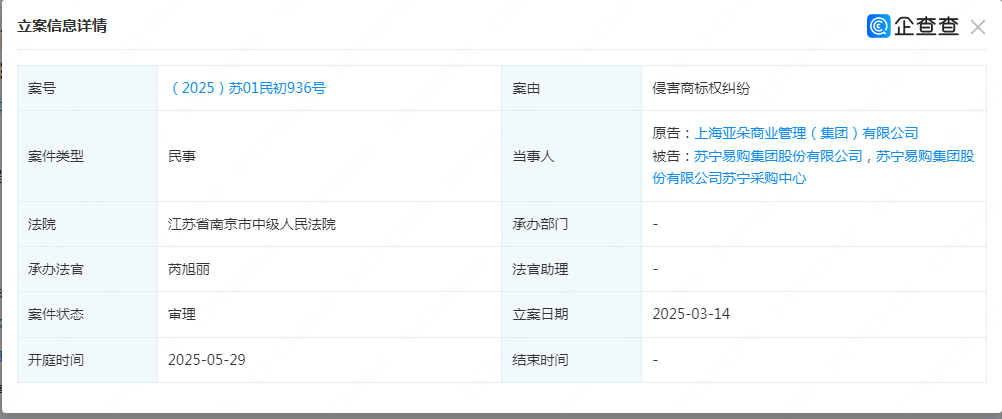Screen dimensions: 1002x419
Task: Select the 承办法官 label cell
Action: 88,269
